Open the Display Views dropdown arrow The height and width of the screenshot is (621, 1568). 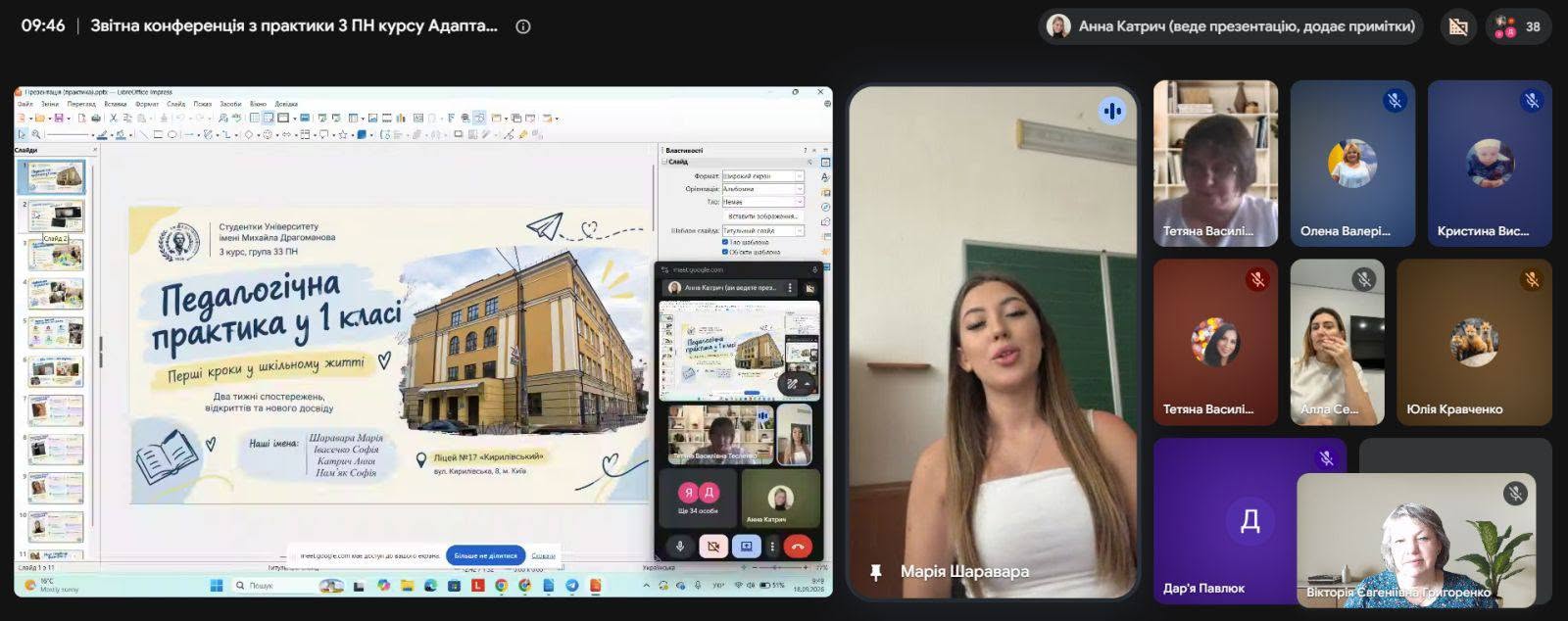(295, 119)
